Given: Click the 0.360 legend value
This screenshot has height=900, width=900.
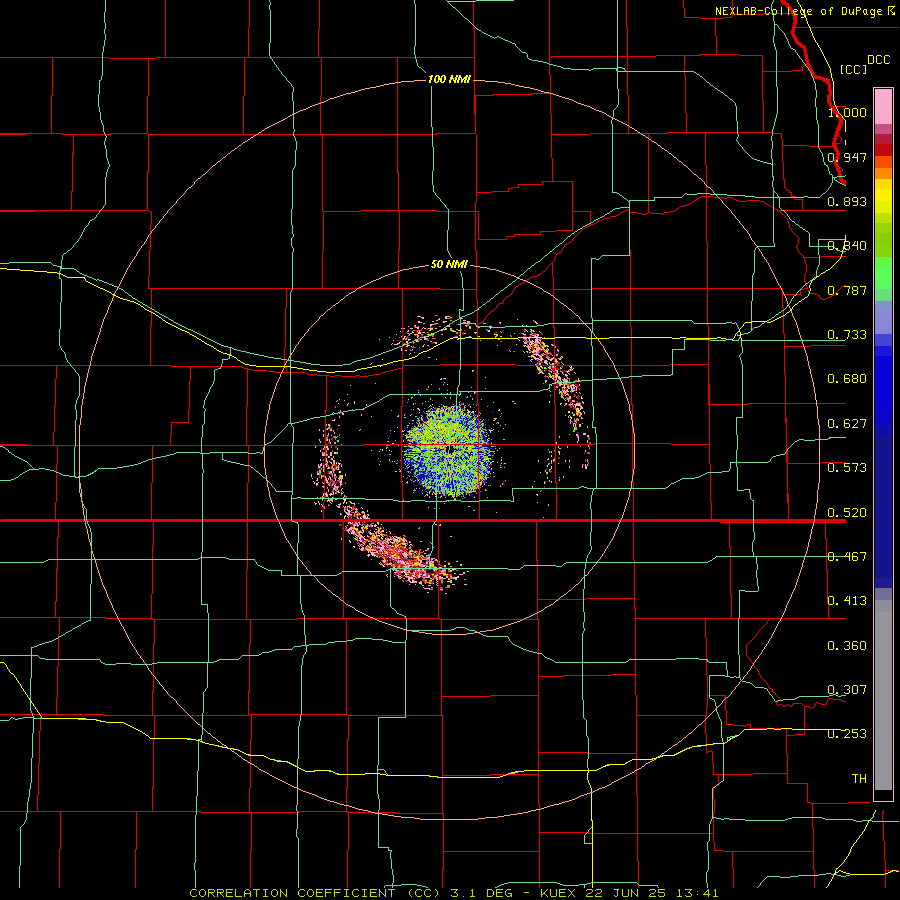Looking at the screenshot, I should [x=847, y=646].
